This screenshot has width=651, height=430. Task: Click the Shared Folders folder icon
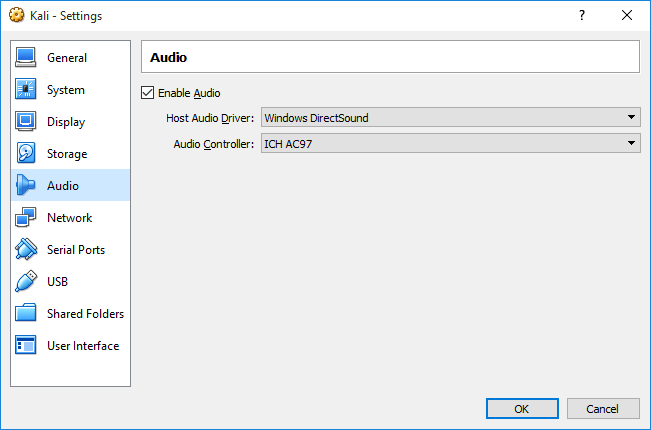(26, 313)
